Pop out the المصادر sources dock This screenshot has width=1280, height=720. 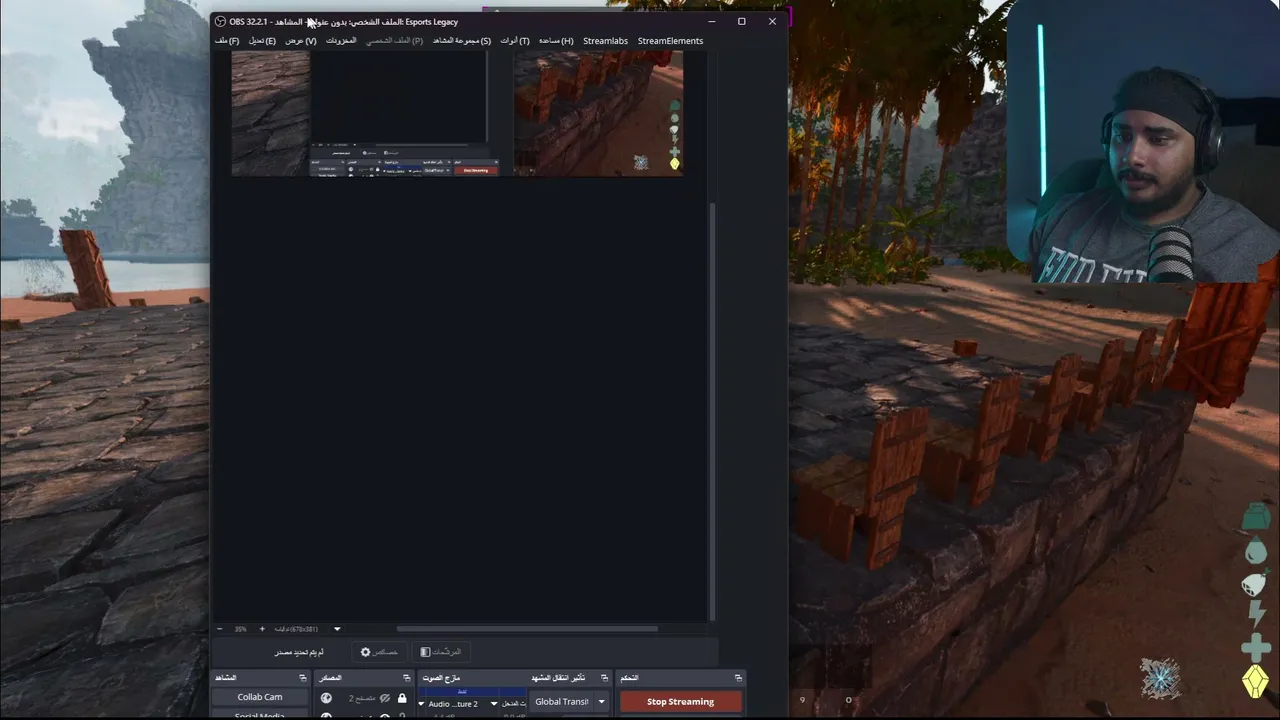(x=406, y=678)
